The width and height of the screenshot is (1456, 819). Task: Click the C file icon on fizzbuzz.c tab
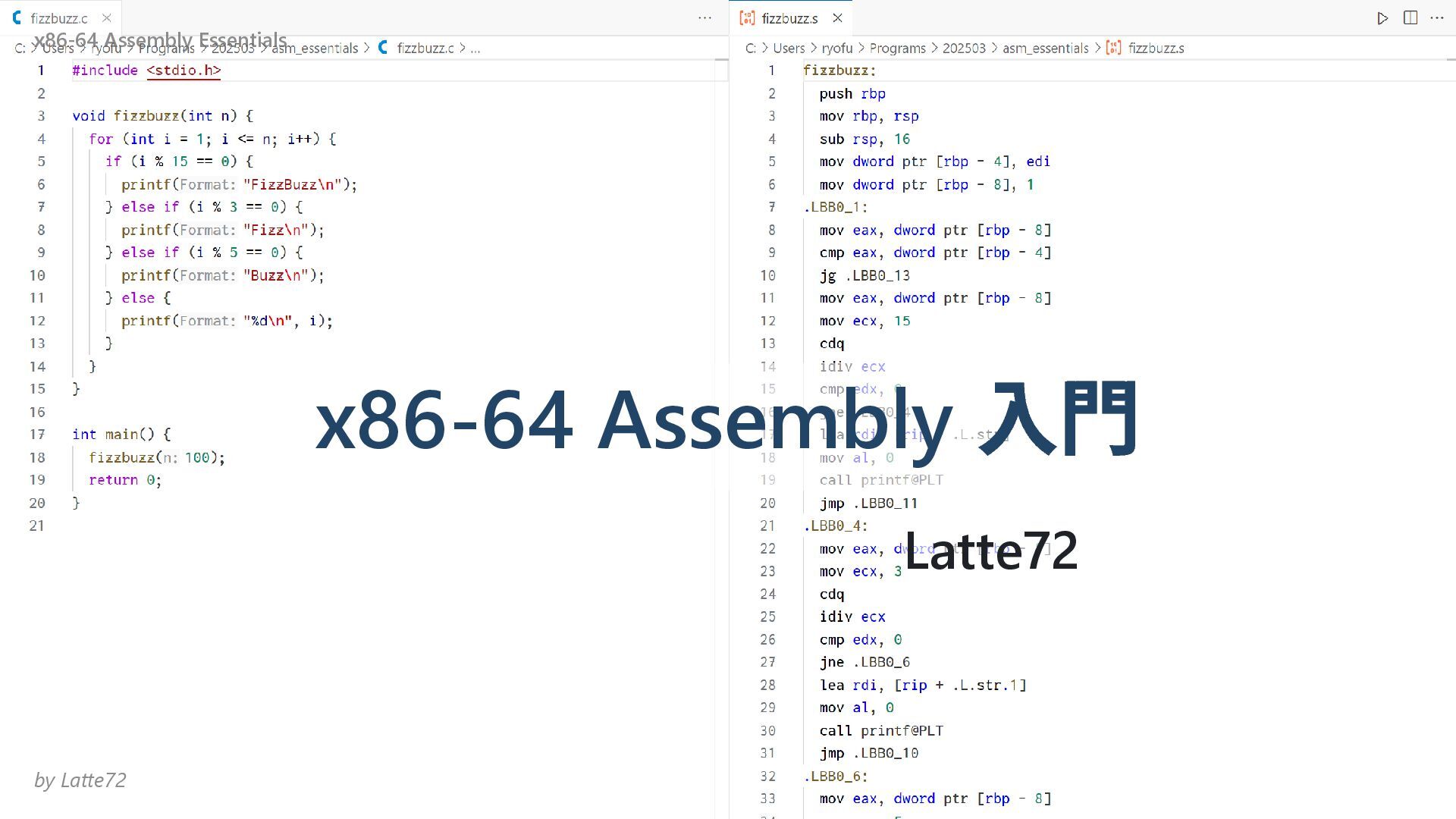pyautogui.click(x=17, y=18)
